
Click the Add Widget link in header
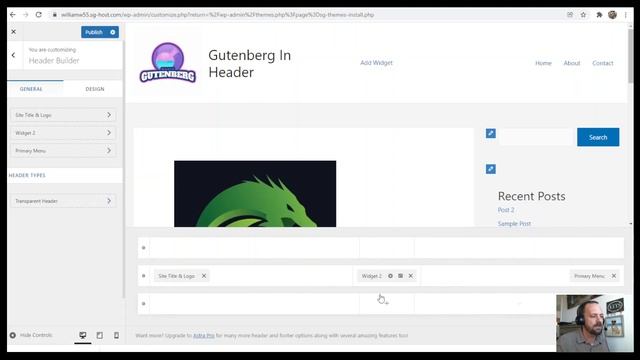[x=376, y=63]
